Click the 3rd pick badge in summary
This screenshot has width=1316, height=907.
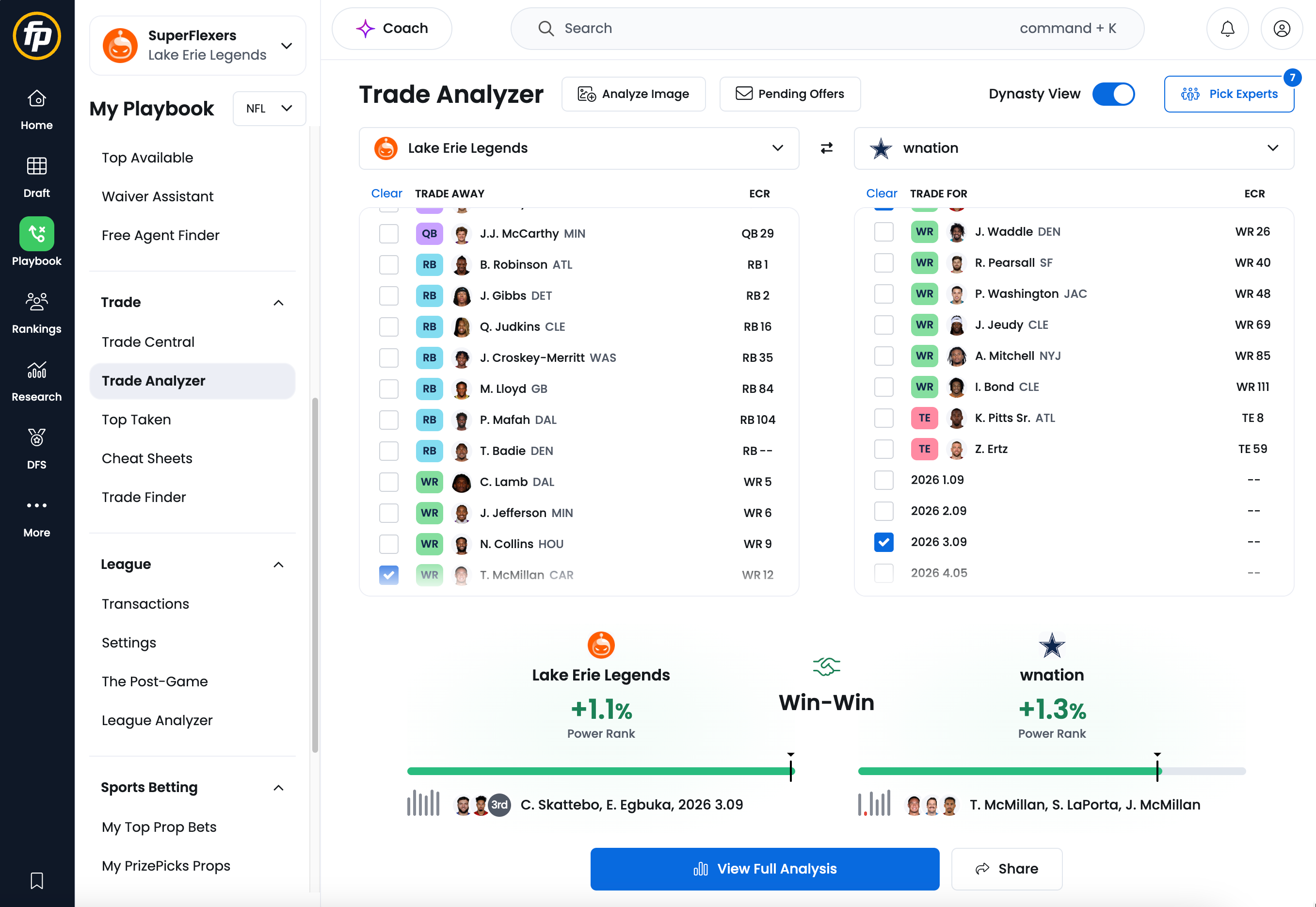click(x=499, y=805)
